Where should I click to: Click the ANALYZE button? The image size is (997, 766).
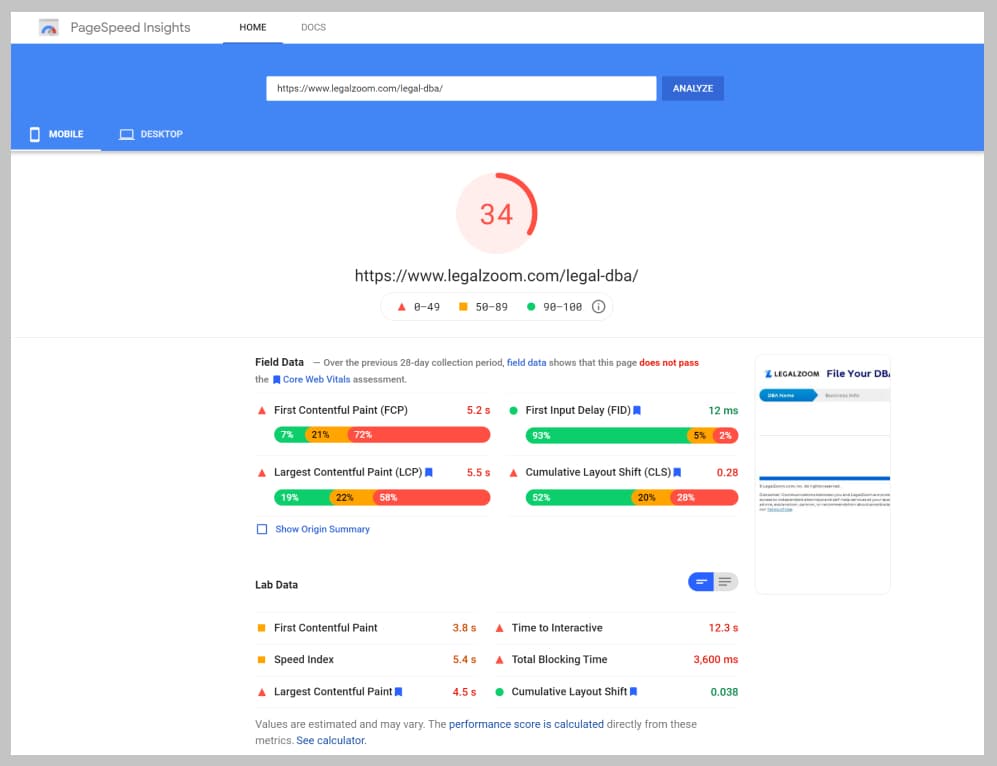tap(692, 88)
